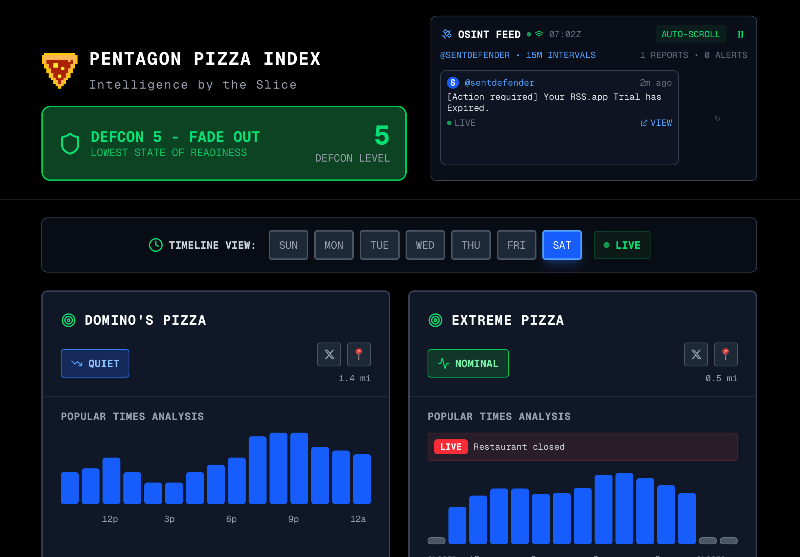Click '0.5 mi' distance text
The image size is (800, 557).
[x=721, y=378]
